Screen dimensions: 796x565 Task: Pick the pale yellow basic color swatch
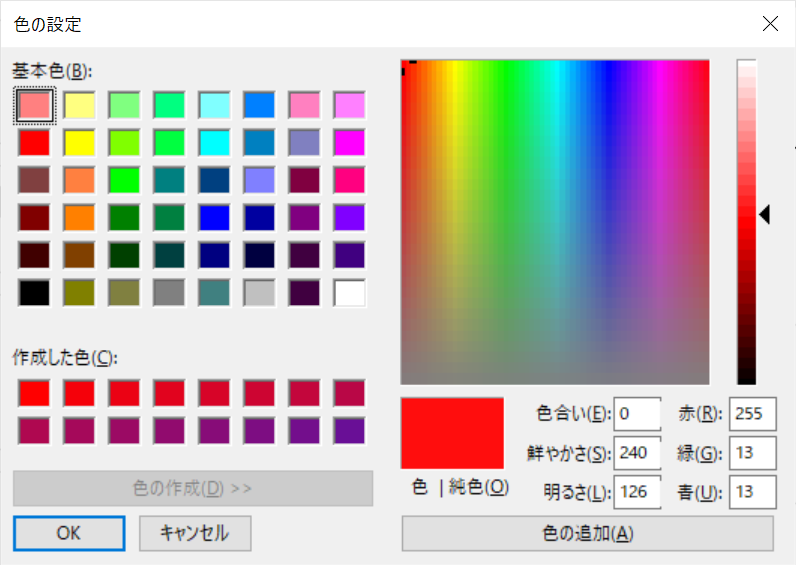(x=79, y=105)
